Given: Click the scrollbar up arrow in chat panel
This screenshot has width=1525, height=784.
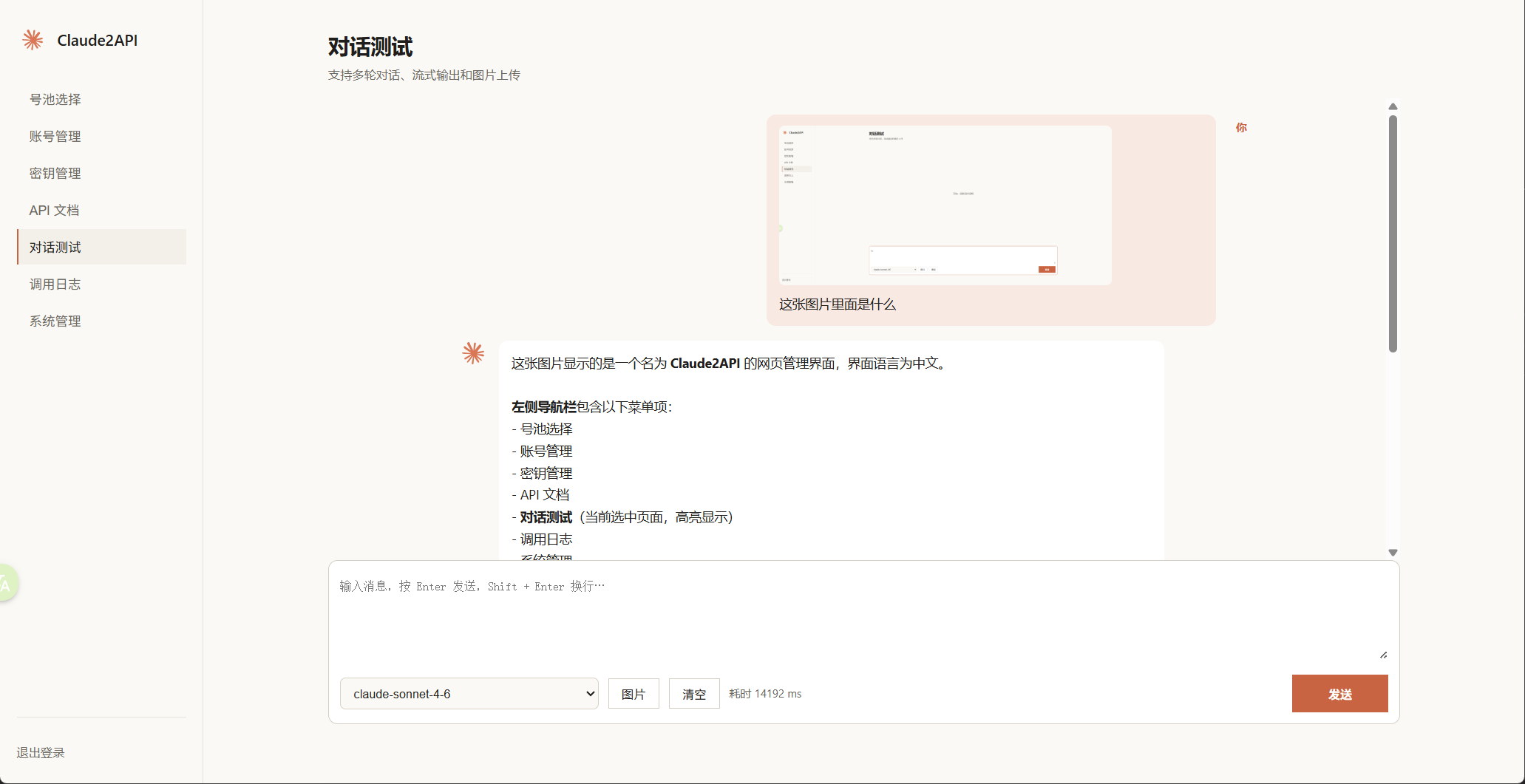Looking at the screenshot, I should pos(1393,106).
